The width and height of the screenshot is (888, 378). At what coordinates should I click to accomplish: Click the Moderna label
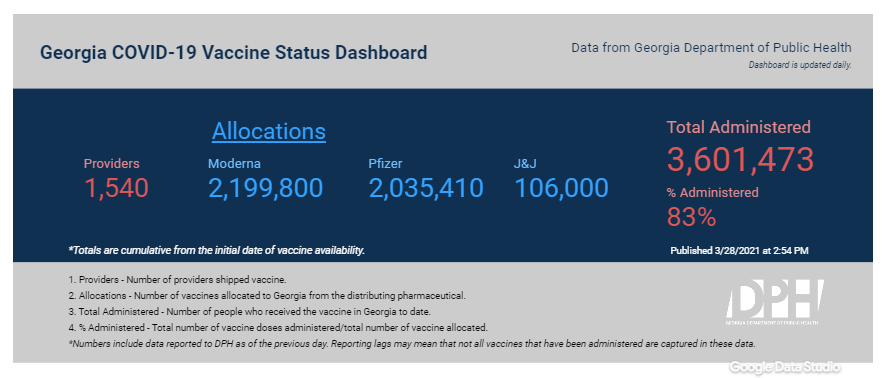coord(234,164)
